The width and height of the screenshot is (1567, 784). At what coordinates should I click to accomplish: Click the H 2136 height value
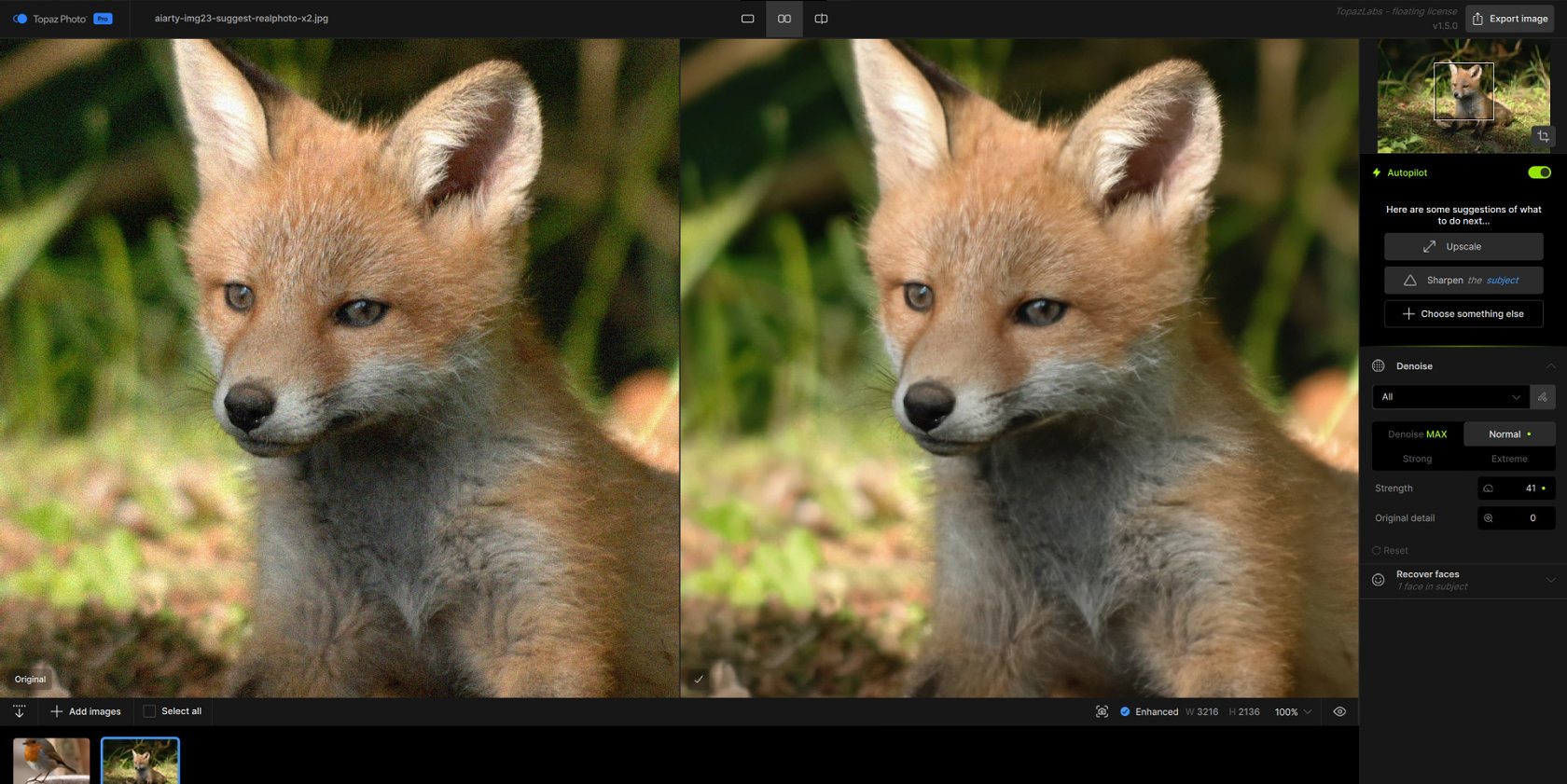(x=1244, y=712)
